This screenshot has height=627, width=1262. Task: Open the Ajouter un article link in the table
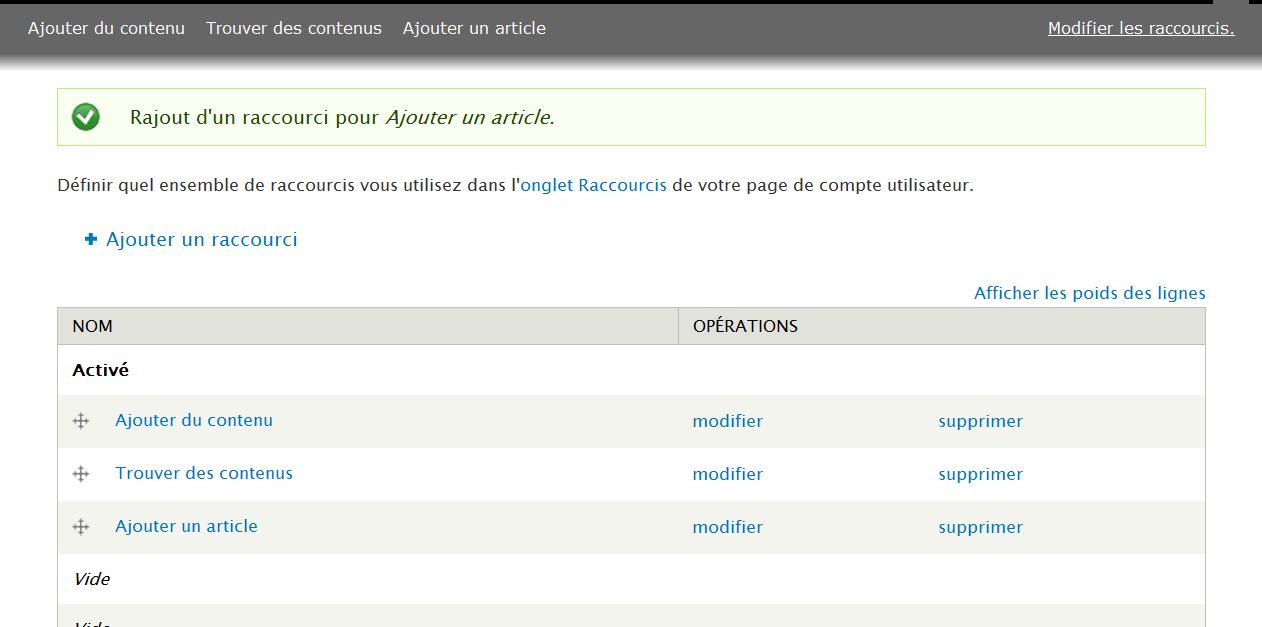[x=186, y=526]
